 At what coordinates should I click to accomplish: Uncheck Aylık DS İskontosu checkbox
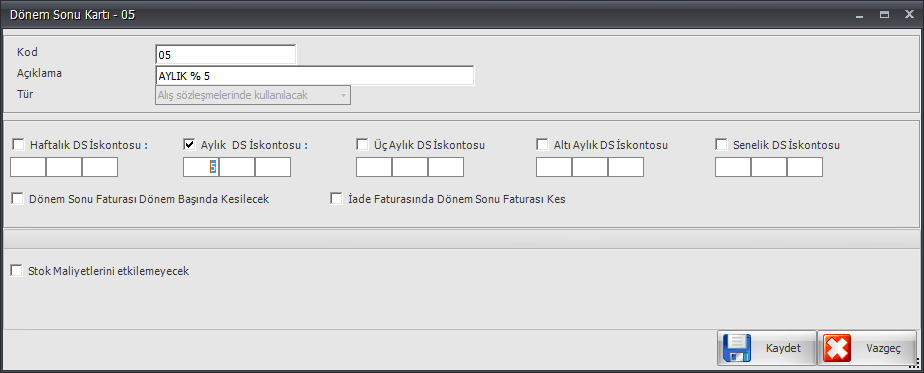(x=189, y=144)
